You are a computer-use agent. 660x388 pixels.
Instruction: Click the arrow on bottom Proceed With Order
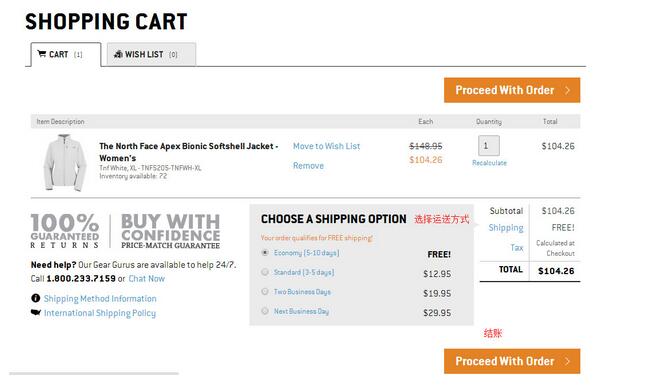click(x=567, y=361)
